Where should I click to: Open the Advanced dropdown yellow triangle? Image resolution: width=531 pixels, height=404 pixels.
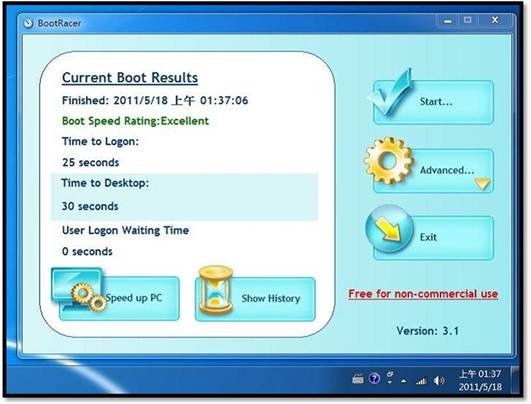click(482, 184)
